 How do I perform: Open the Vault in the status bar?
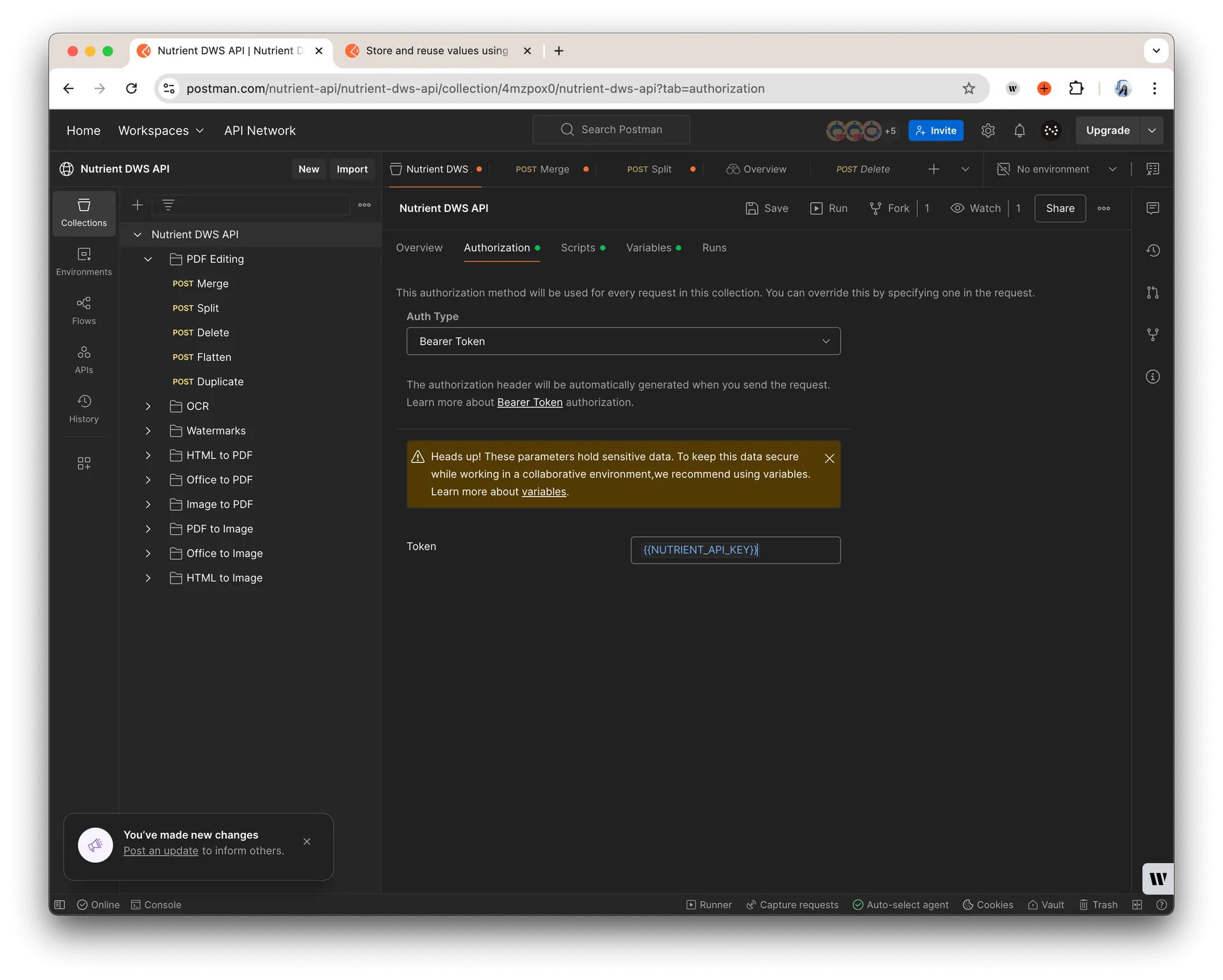click(x=1045, y=905)
